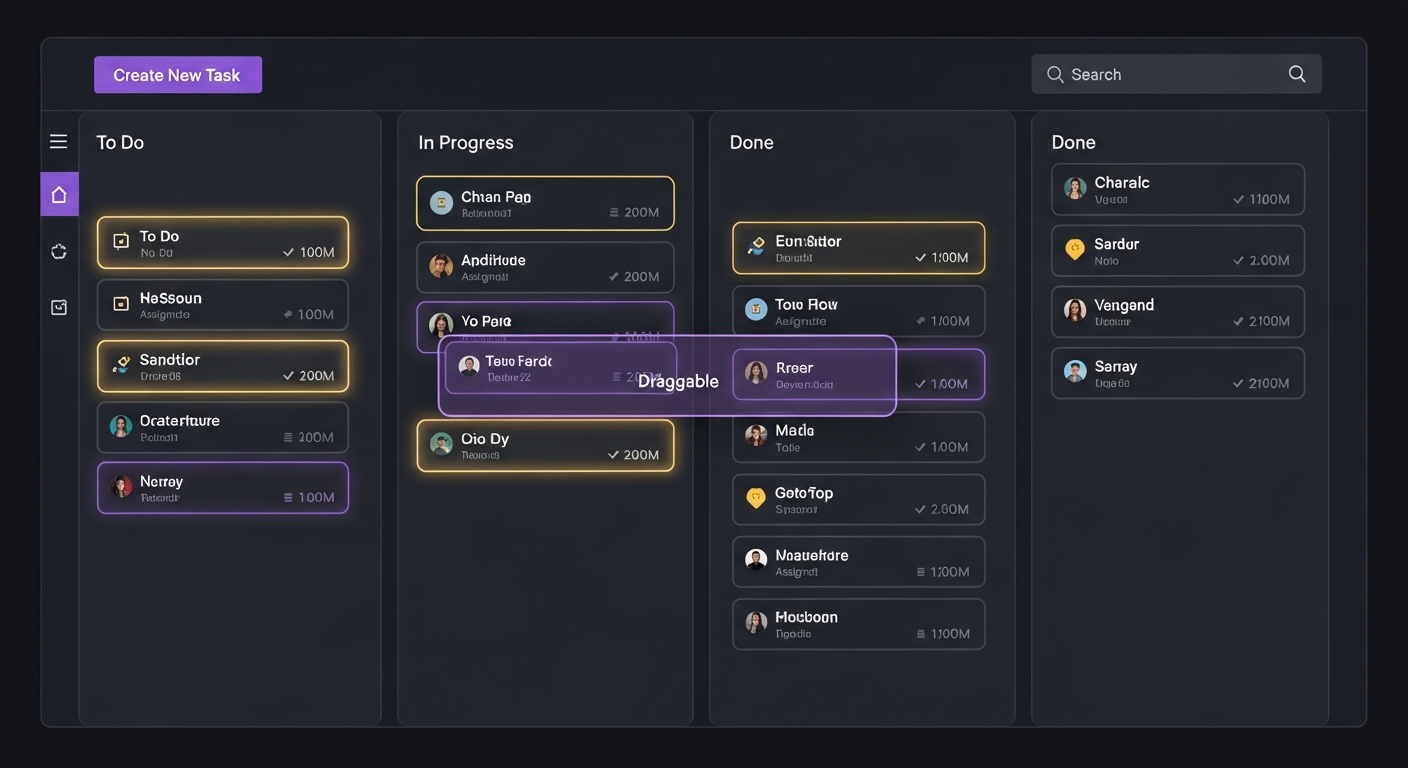Click the checkmark on Madla card
1408x768 pixels.
tap(921, 447)
